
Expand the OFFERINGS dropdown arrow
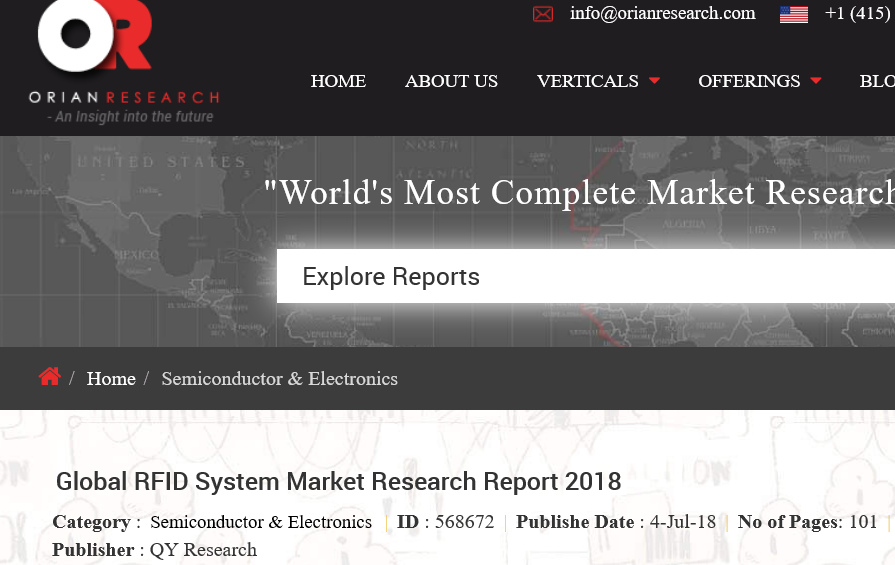[816, 81]
